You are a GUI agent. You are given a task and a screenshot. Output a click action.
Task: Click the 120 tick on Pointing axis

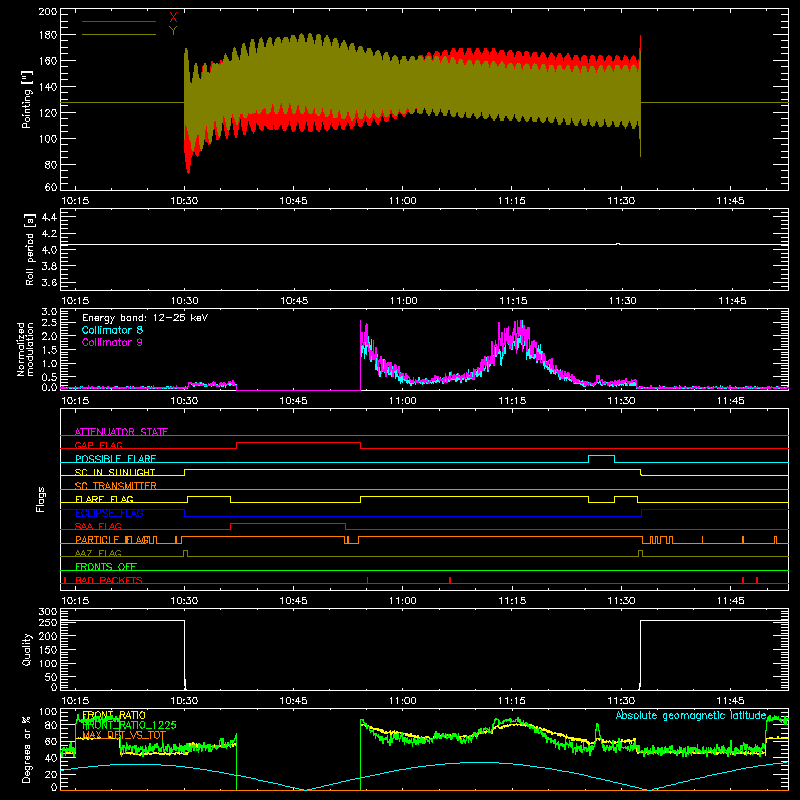pos(47,113)
